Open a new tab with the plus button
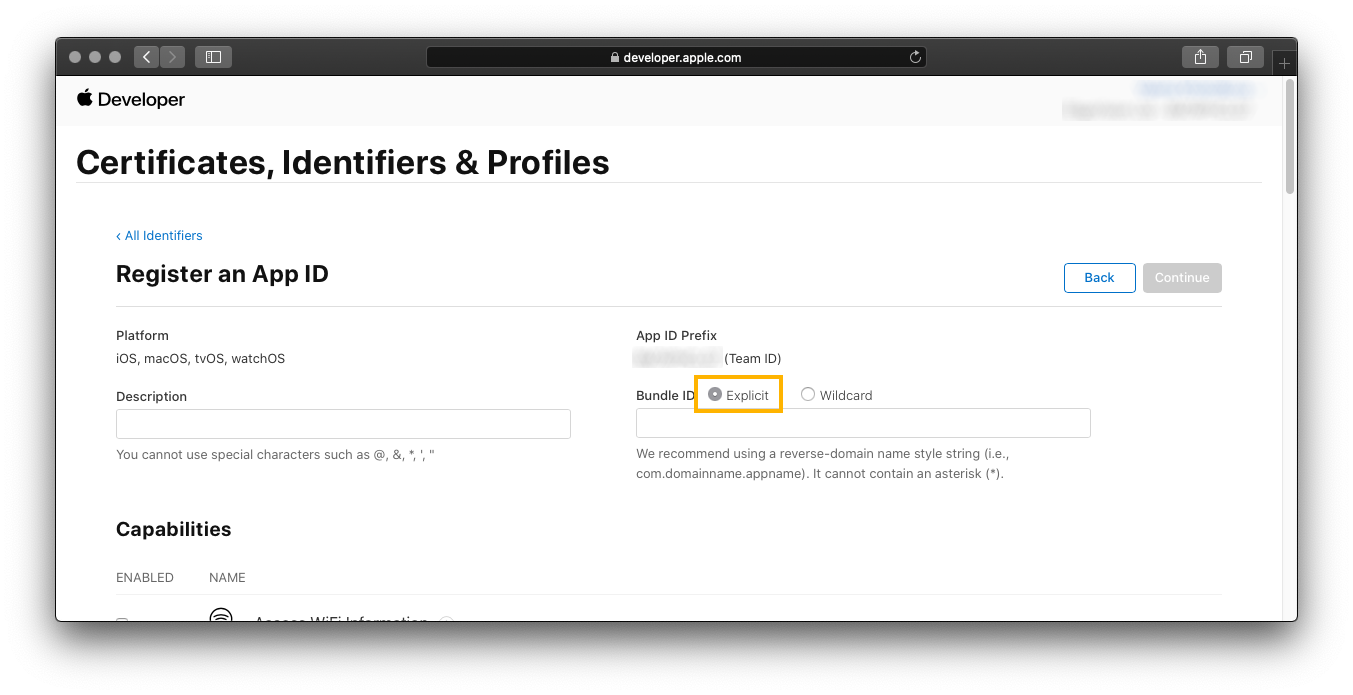Screen dimensions: 1353x695 1285,63
